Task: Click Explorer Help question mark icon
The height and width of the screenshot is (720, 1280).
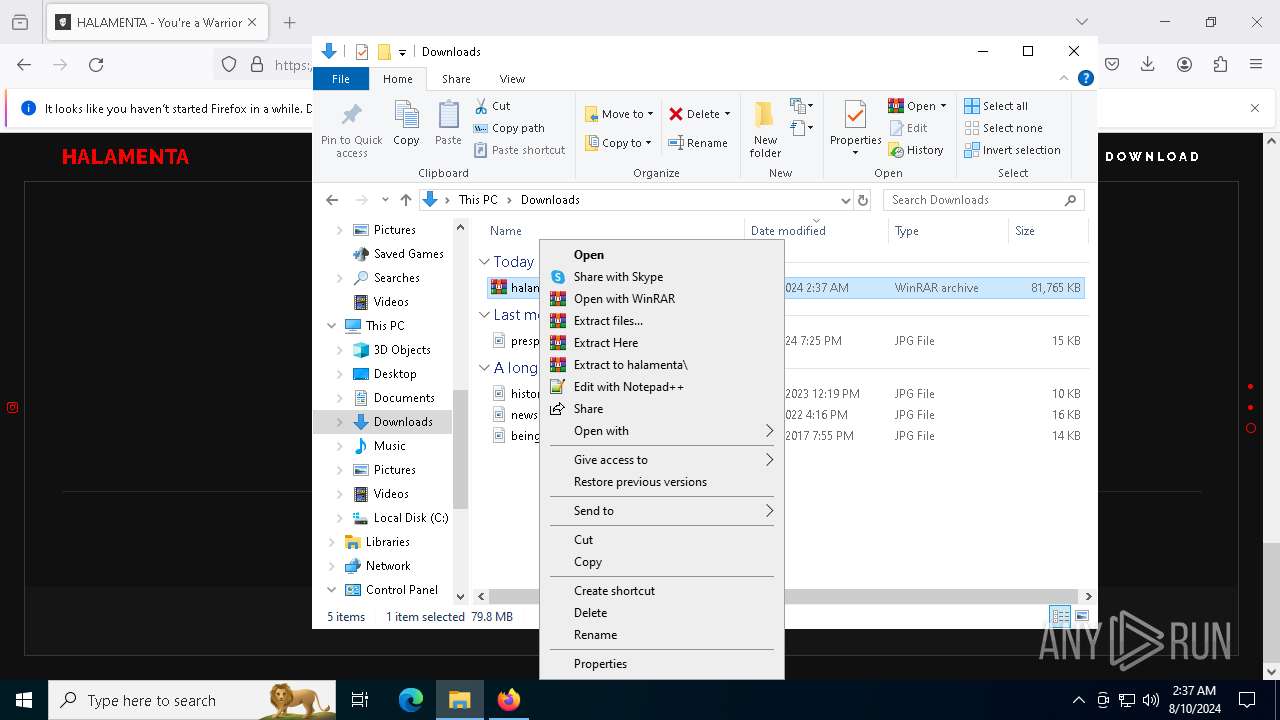Action: (x=1085, y=78)
